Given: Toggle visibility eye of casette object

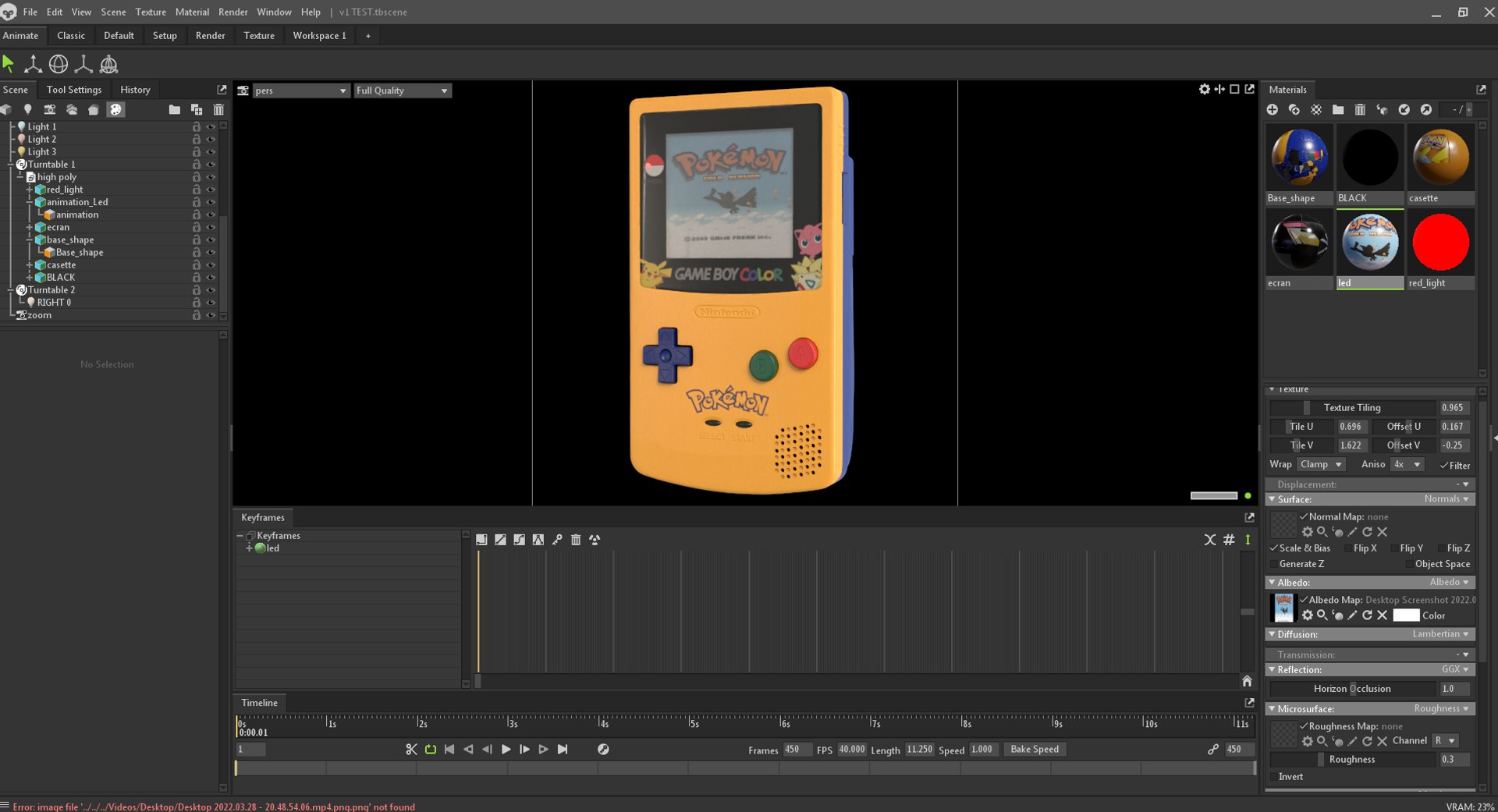Looking at the screenshot, I should point(211,265).
